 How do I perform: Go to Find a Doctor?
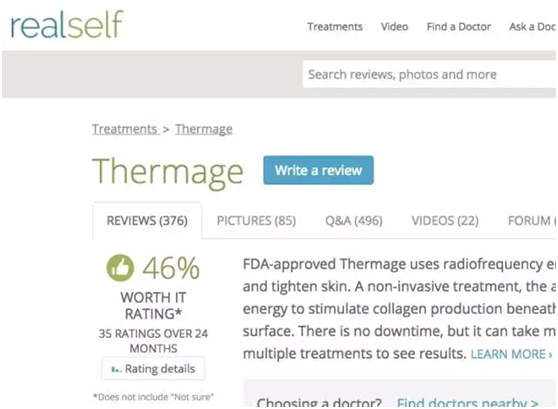pos(459,27)
